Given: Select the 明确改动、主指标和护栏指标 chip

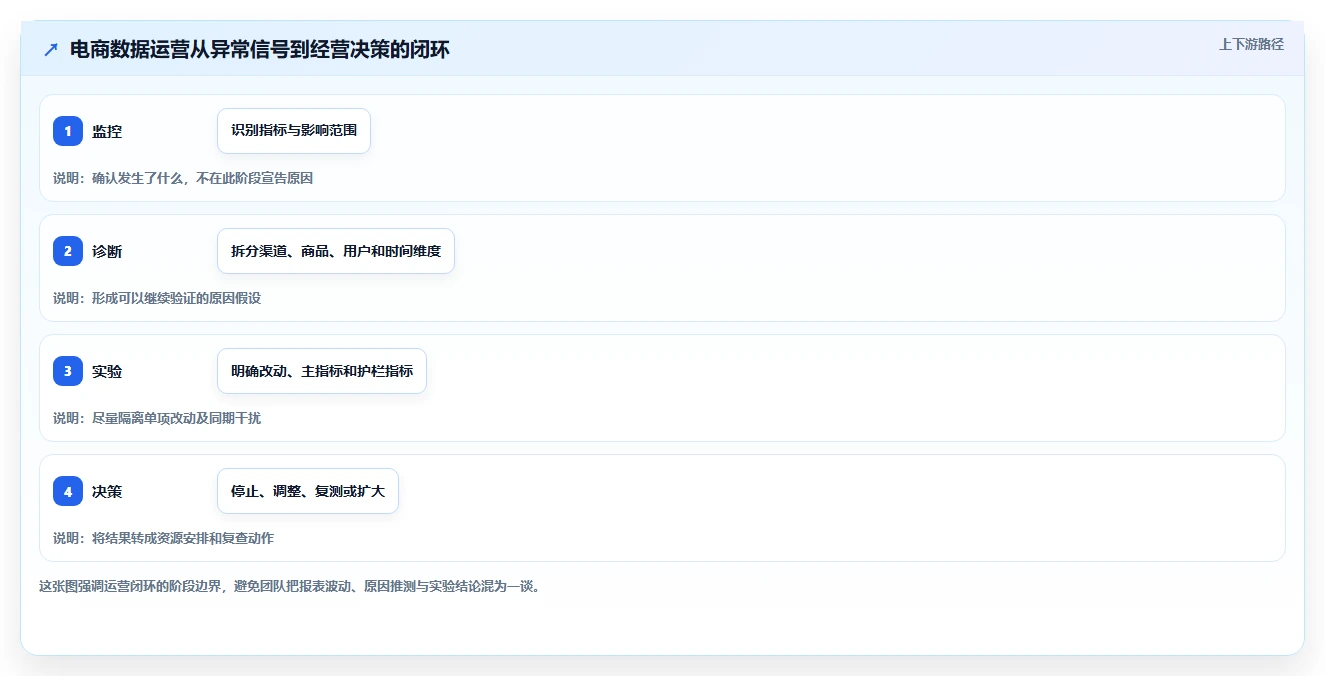Looking at the screenshot, I should (x=322, y=371).
